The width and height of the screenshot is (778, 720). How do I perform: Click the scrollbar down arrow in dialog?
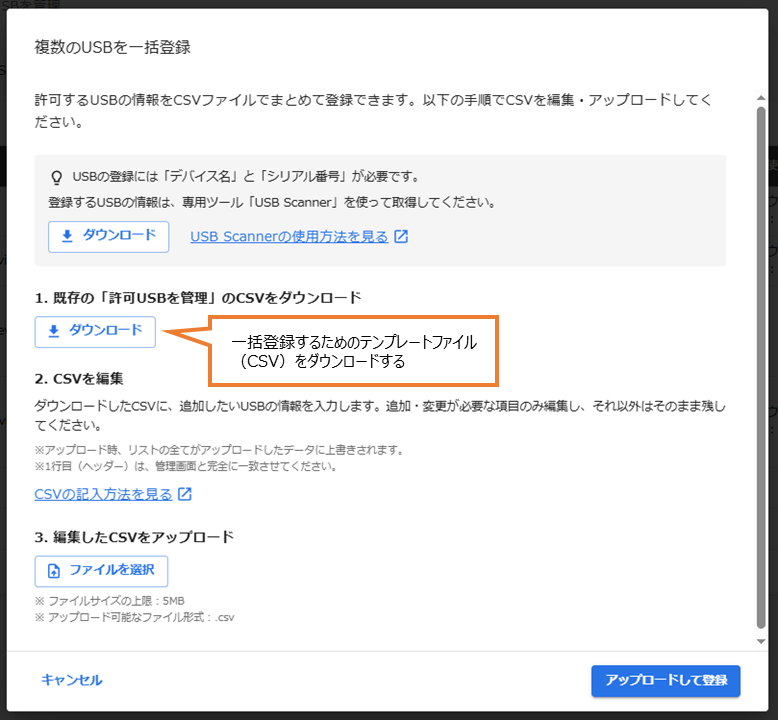761,641
